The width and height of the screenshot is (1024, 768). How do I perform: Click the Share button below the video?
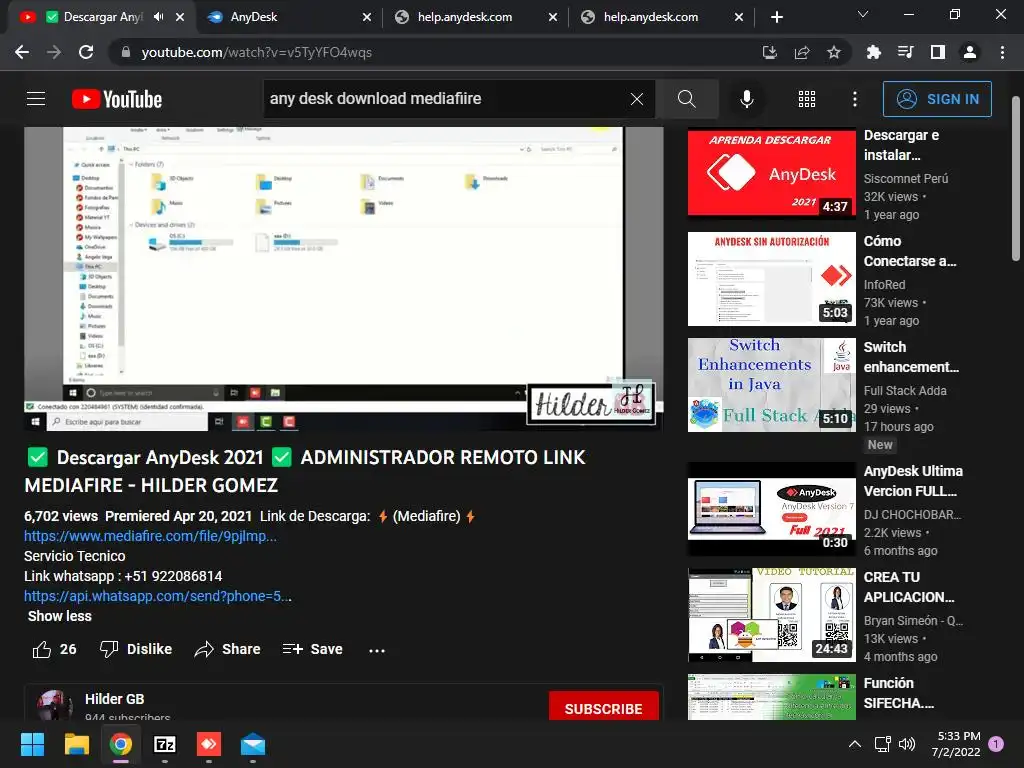[227, 649]
